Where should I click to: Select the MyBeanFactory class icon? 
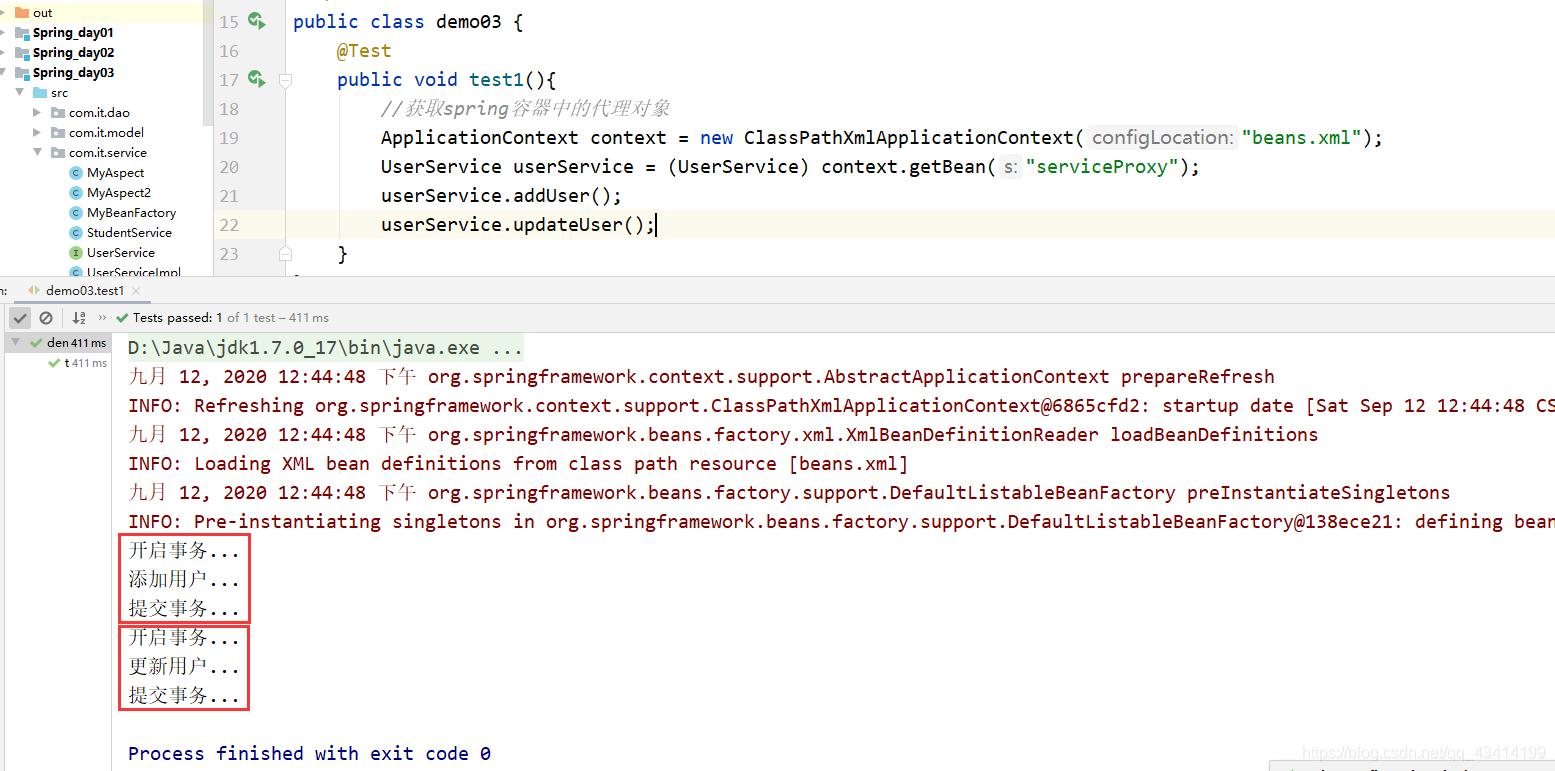click(x=76, y=213)
